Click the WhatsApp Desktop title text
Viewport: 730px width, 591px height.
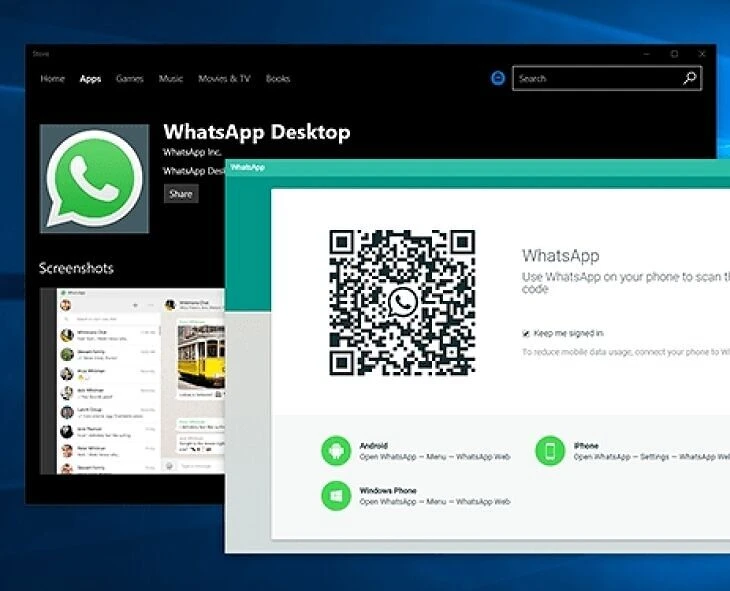[x=257, y=132]
